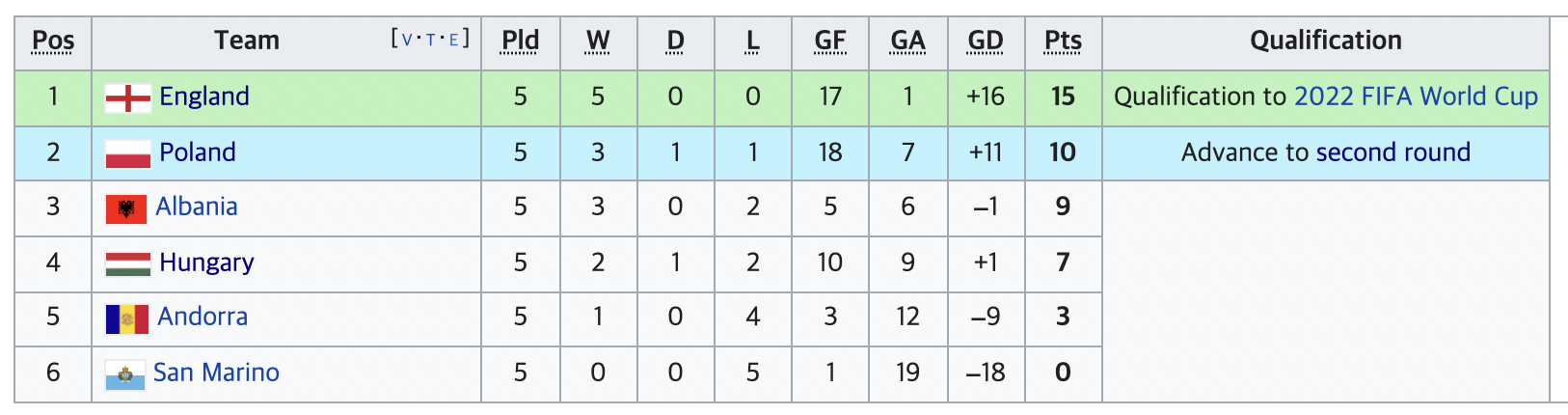Open the San Marino team link
This screenshot has height=415, width=1568.
(216, 373)
